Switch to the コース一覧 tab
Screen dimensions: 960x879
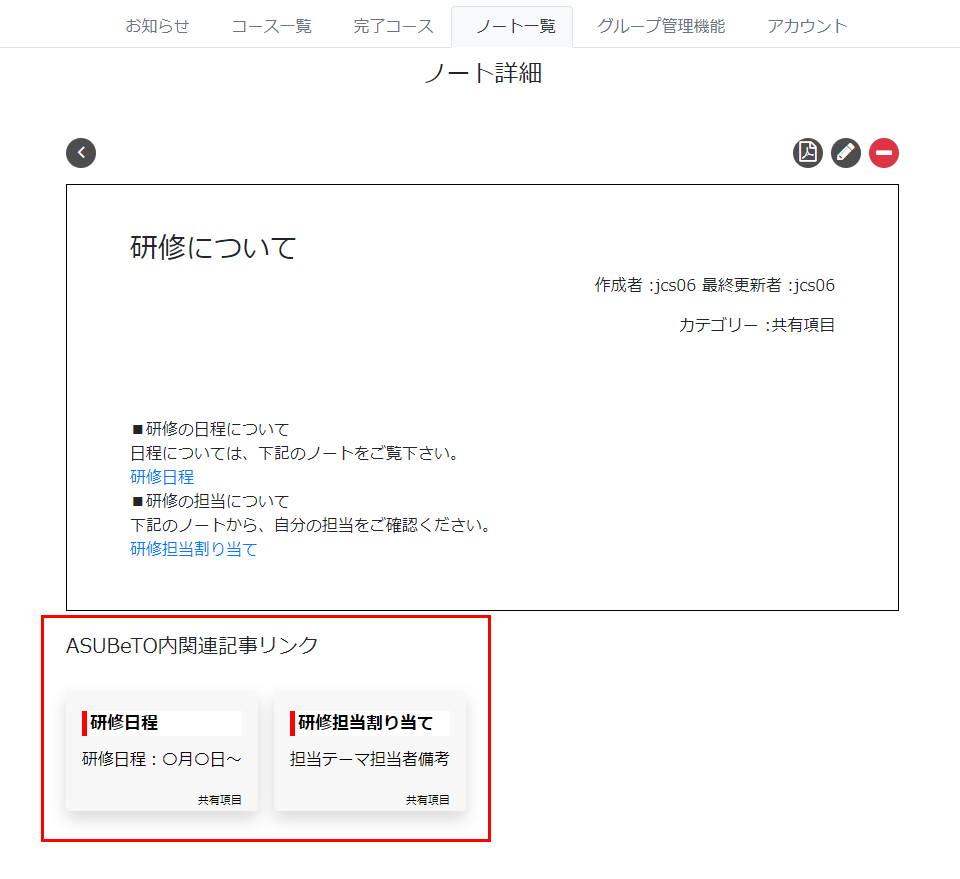pos(271,26)
